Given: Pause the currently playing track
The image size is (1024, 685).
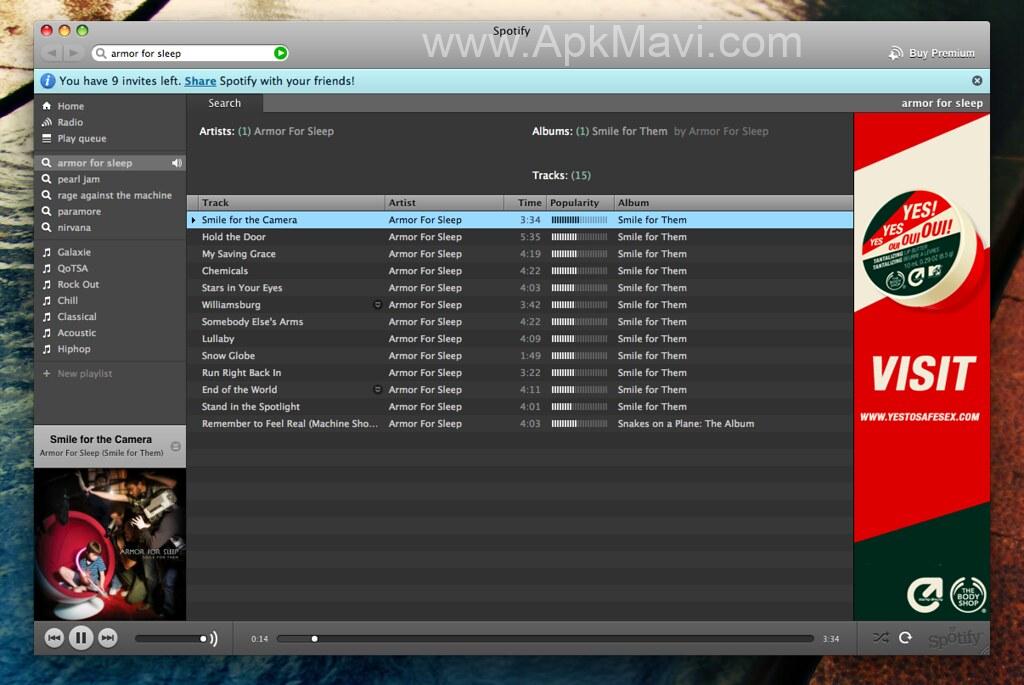Looking at the screenshot, I should point(81,638).
